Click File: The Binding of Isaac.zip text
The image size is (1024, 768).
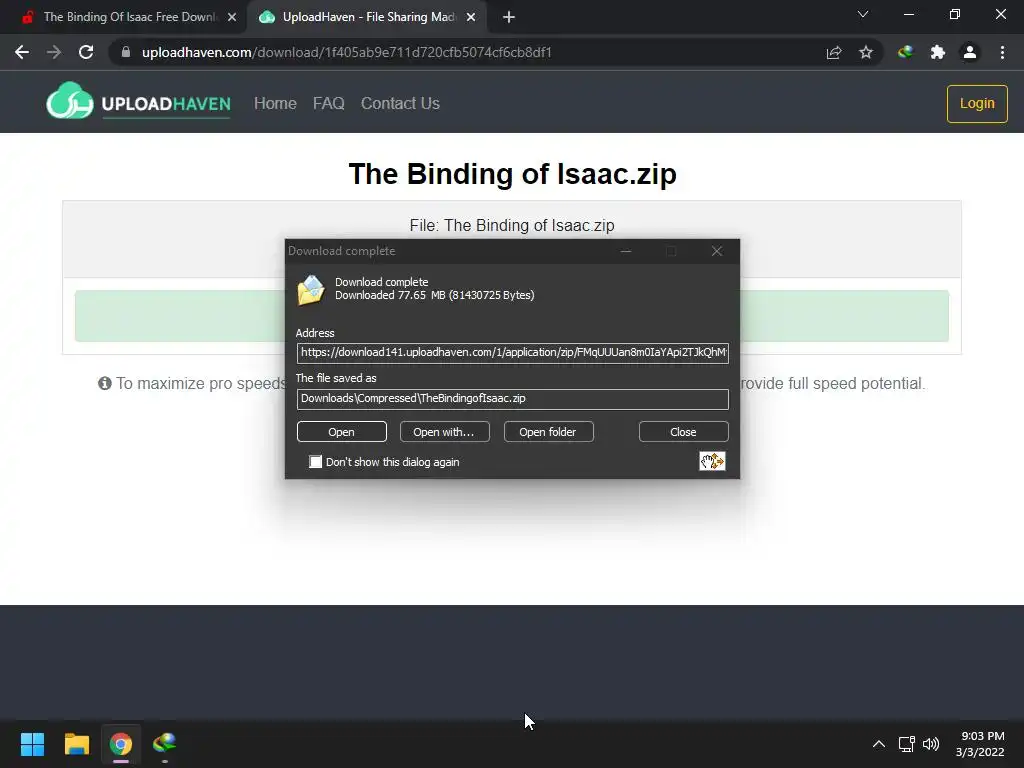(x=512, y=225)
